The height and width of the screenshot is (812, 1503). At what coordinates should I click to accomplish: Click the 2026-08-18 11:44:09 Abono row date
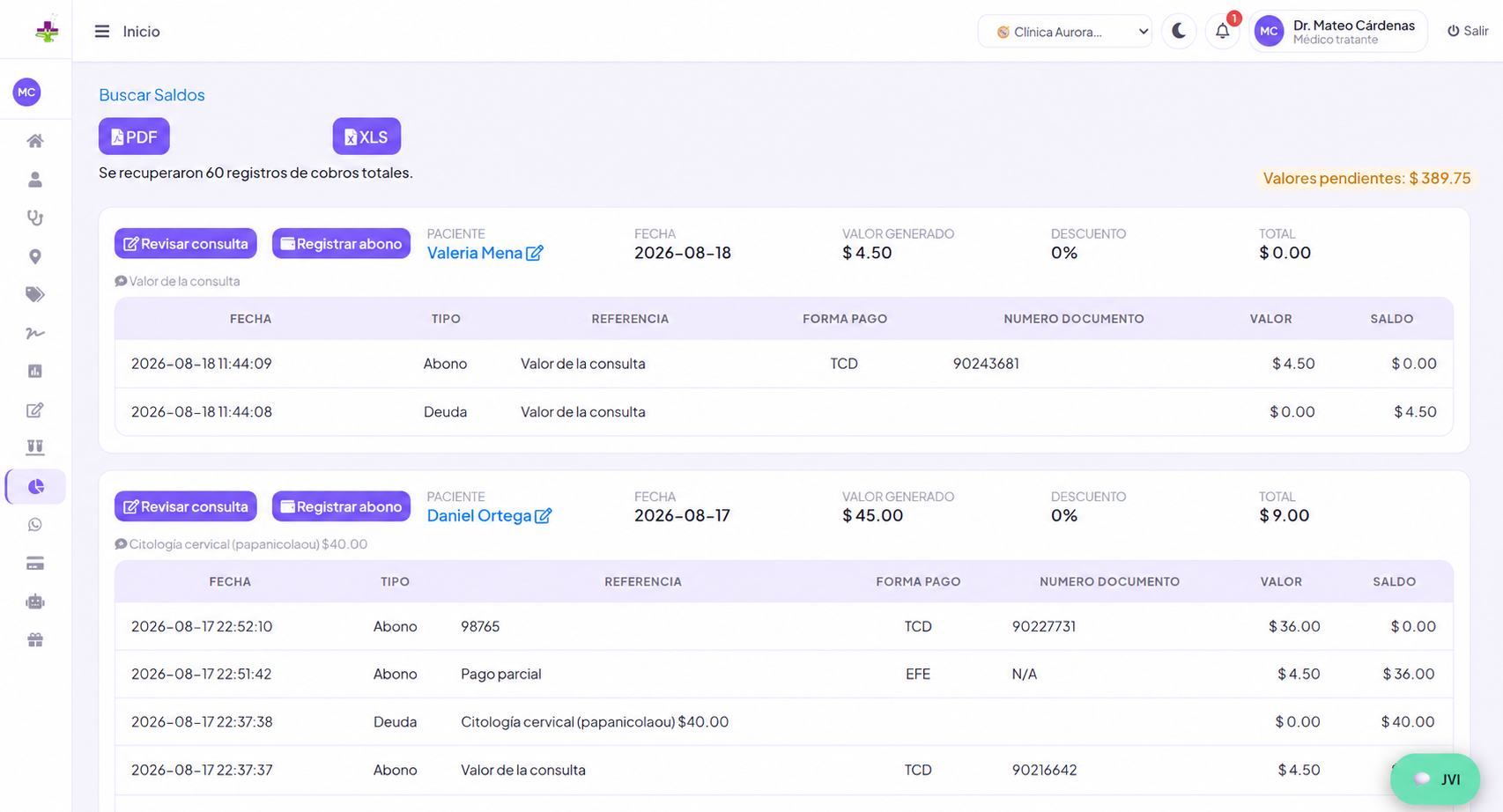click(202, 364)
